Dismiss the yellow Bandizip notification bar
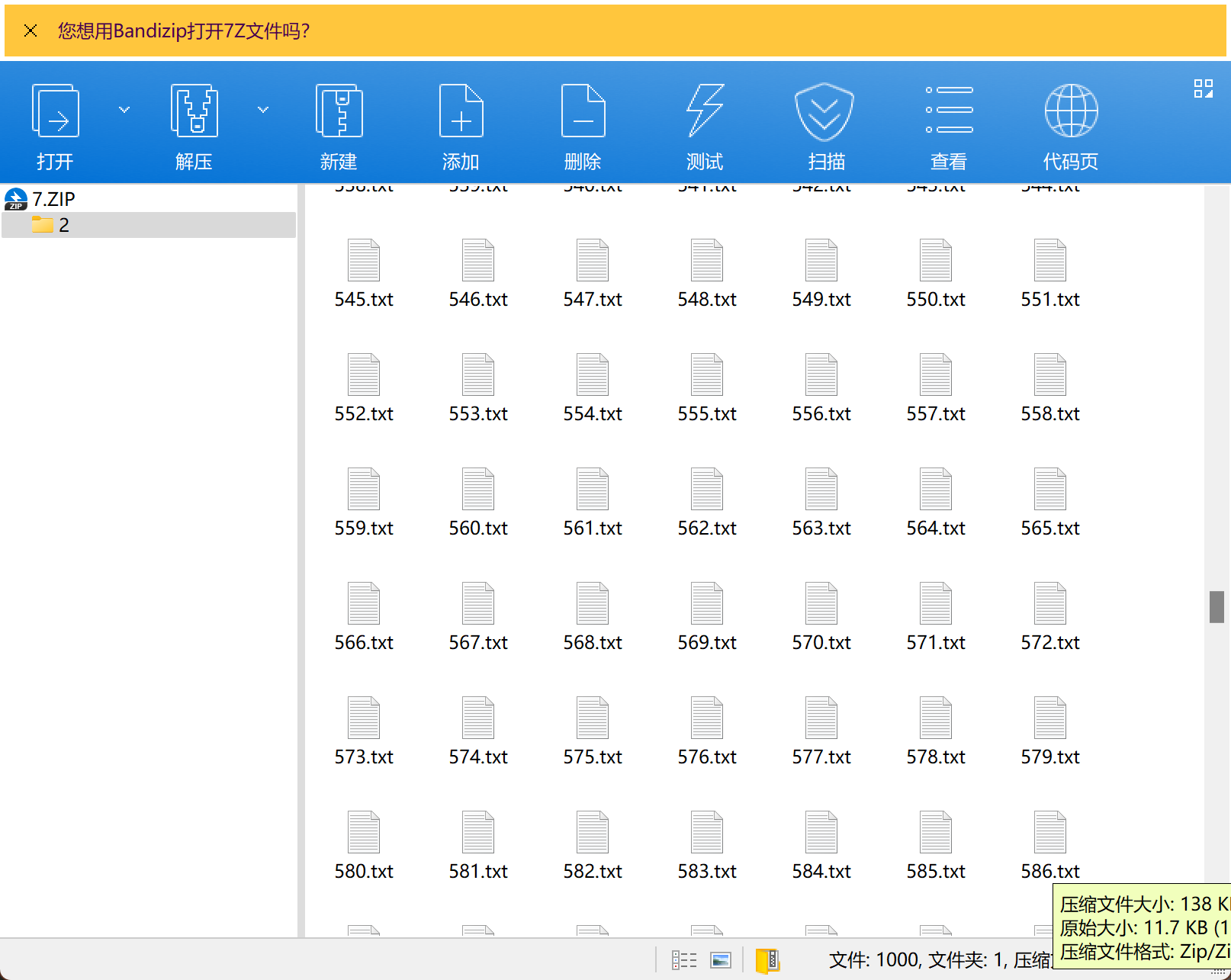The image size is (1231, 980). click(31, 31)
